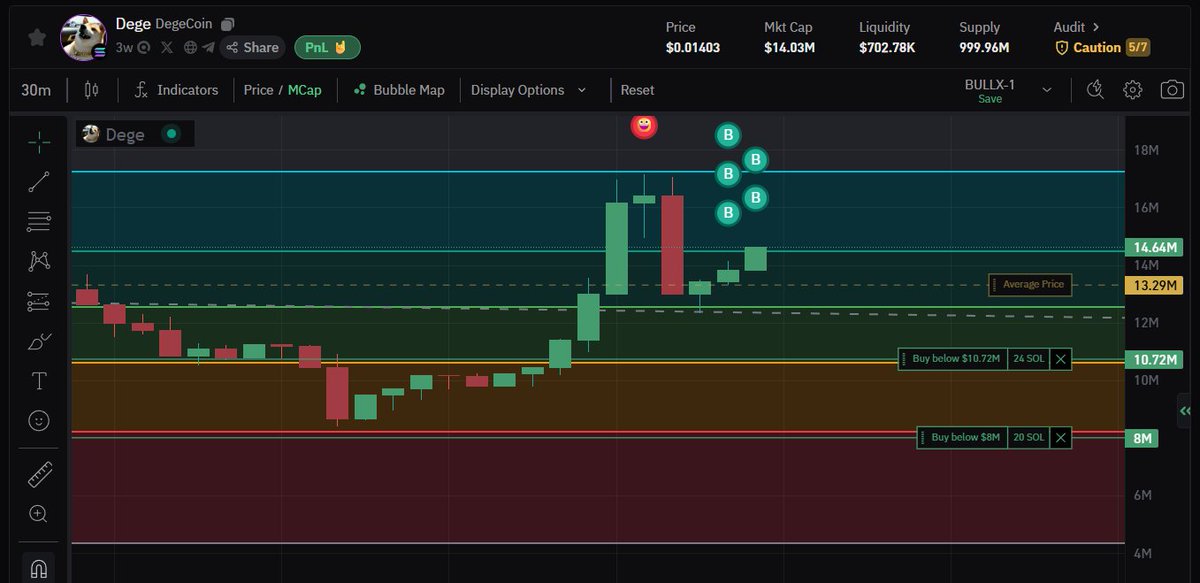Open the BULLX-1 layout dropdown arrow
The height and width of the screenshot is (583, 1200).
(x=1047, y=90)
